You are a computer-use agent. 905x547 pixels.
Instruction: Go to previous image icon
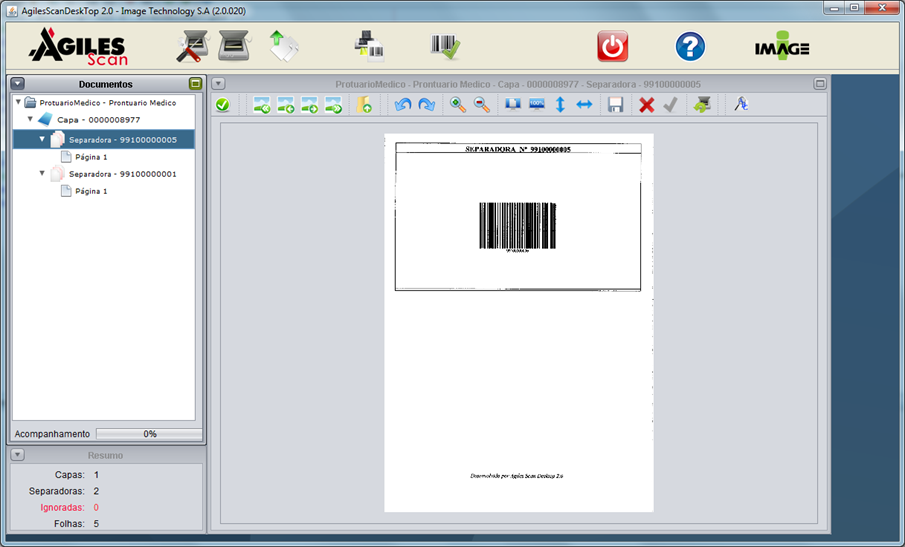(286, 105)
